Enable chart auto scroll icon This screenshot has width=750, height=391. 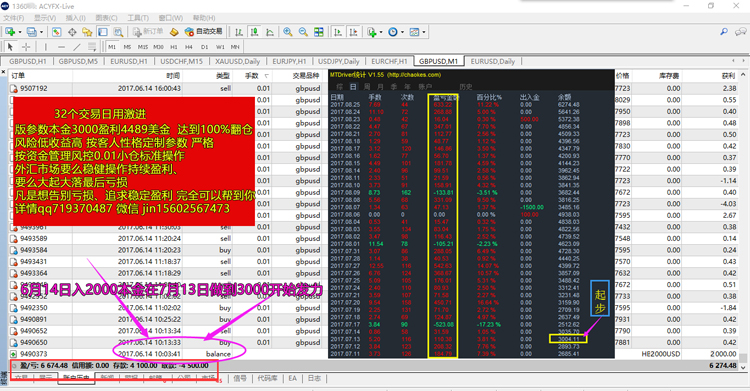coord(338,32)
